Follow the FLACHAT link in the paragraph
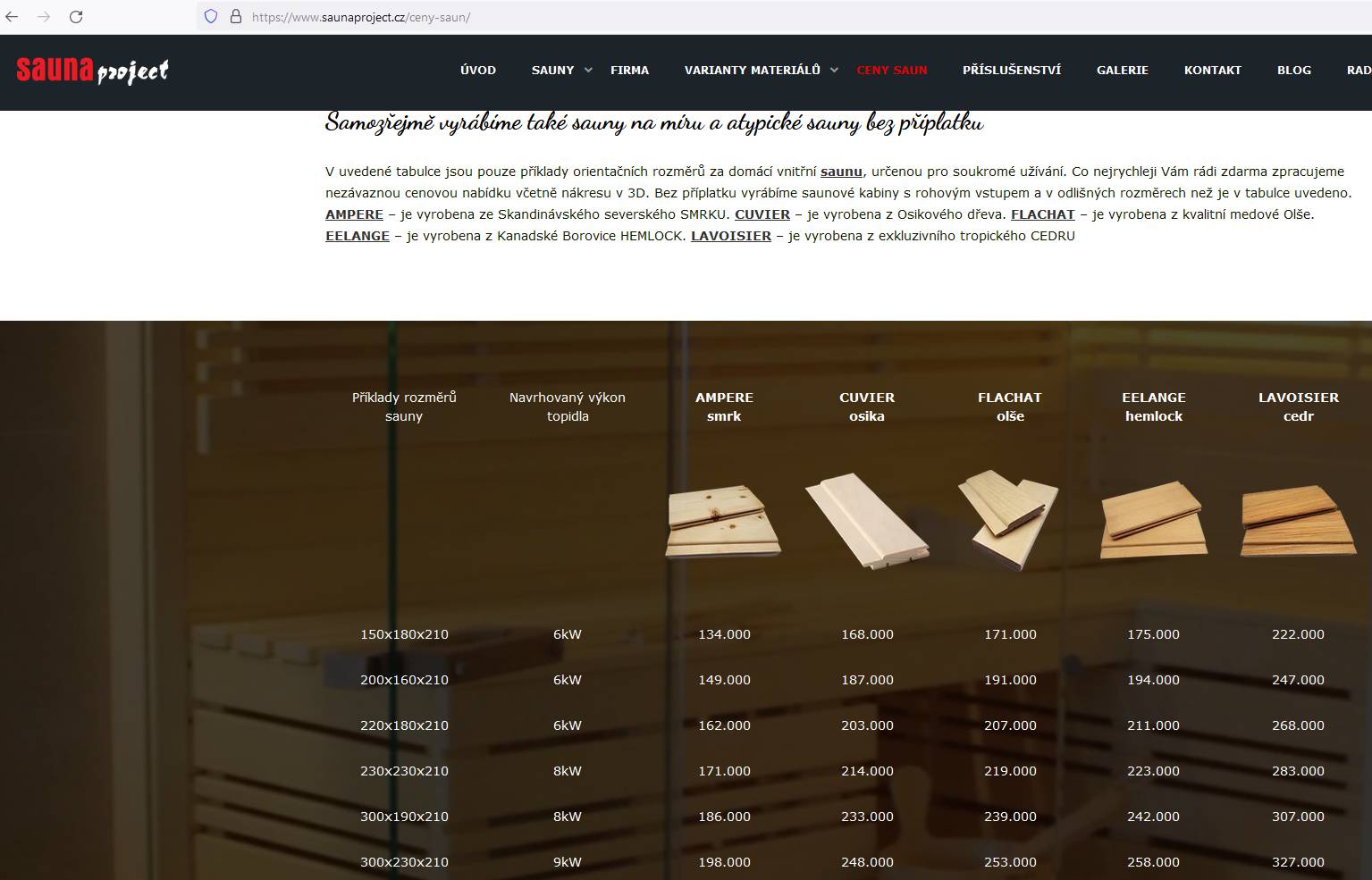1372x880 pixels. (x=1042, y=214)
